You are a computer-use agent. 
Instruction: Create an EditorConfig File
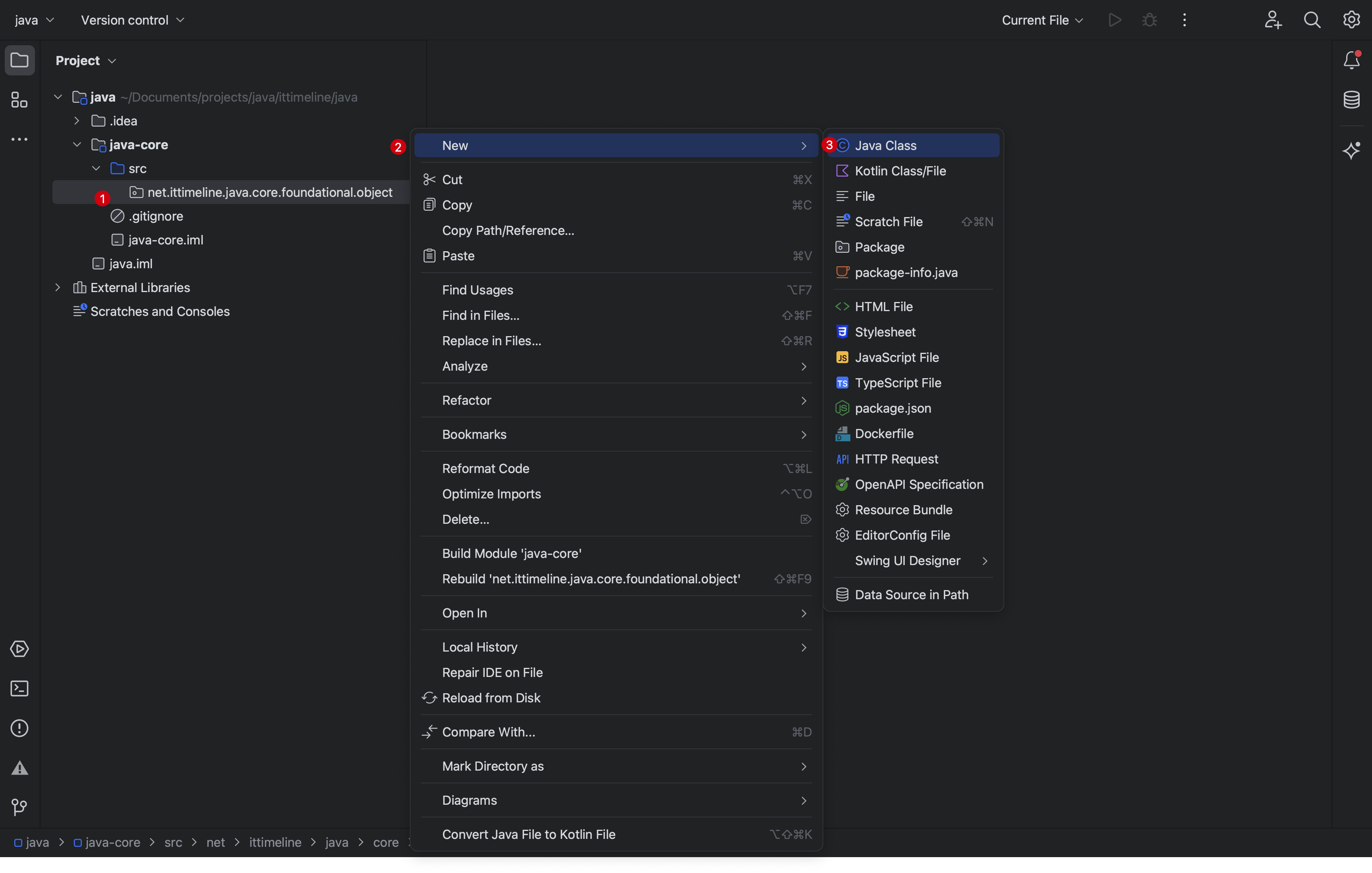tap(913, 535)
